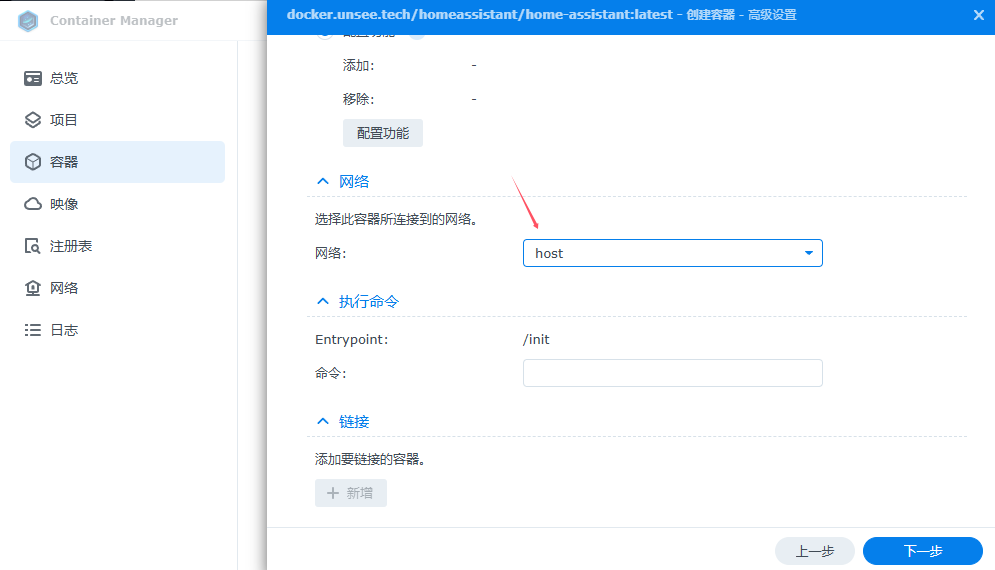Click the dialog title with the home-assistant image name
This screenshot has height=570, width=995.
[x=542, y=15]
